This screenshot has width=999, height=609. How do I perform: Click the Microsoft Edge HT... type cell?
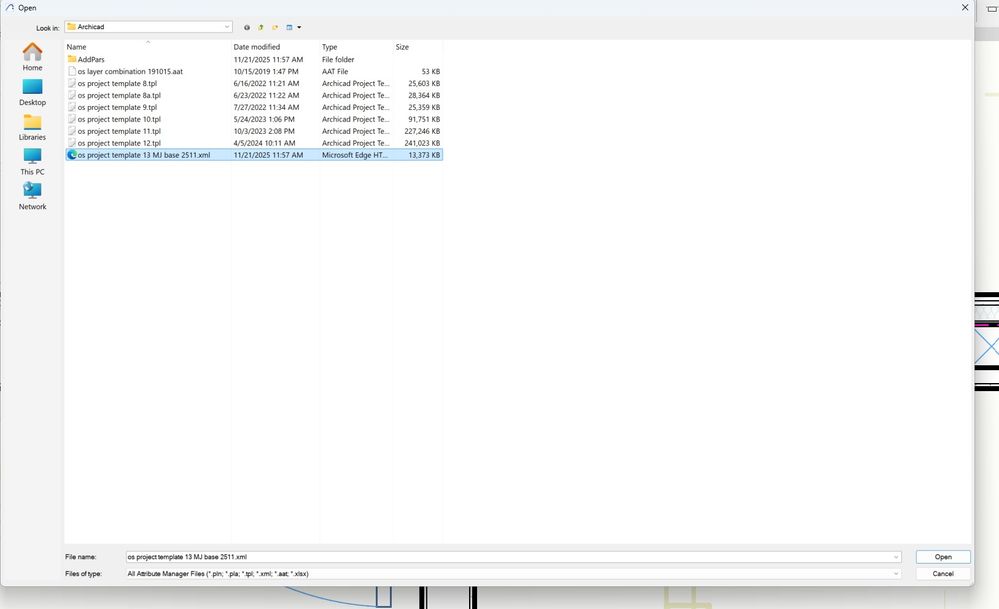[x=355, y=155]
